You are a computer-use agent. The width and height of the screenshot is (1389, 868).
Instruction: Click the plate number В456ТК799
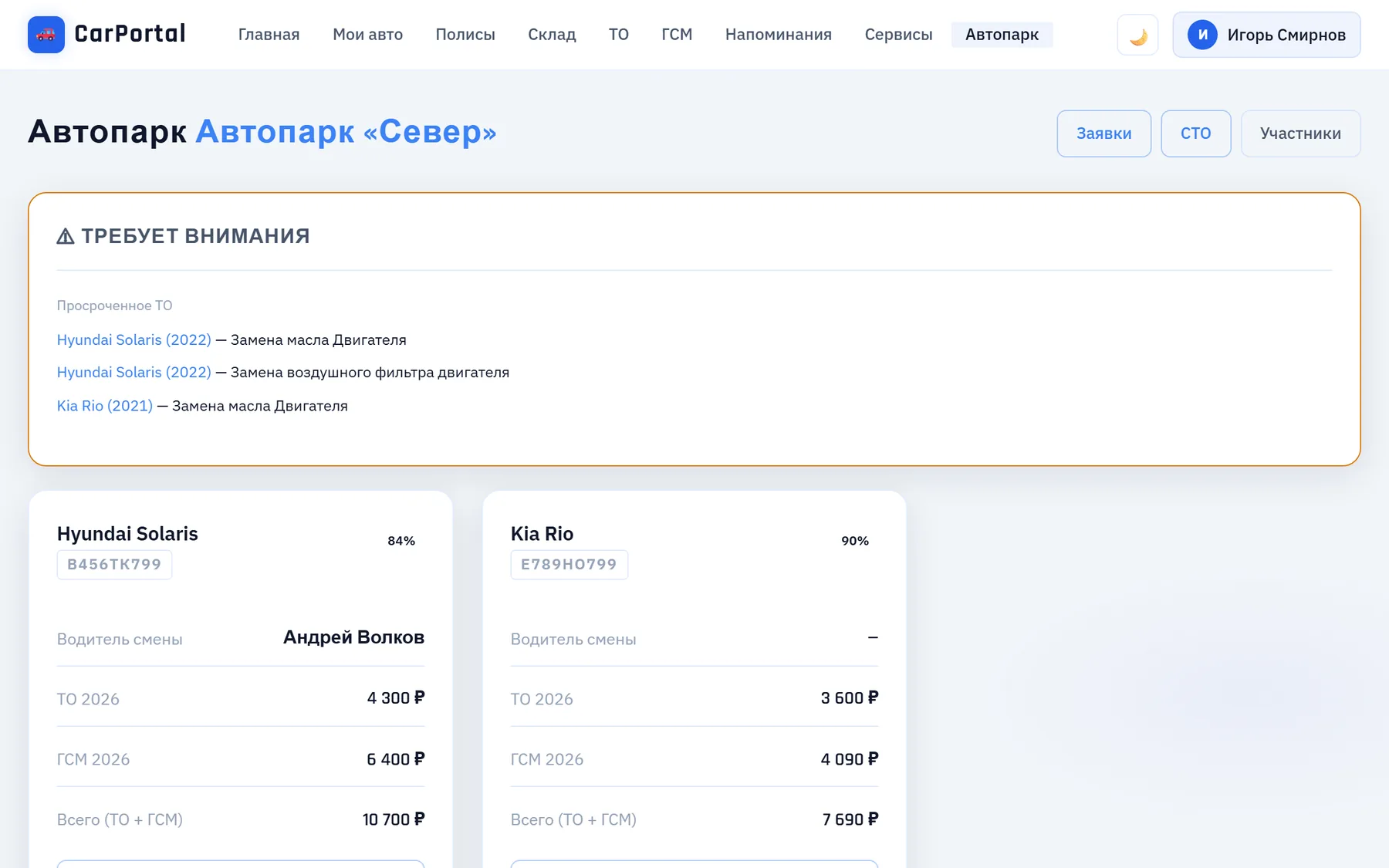(x=114, y=565)
